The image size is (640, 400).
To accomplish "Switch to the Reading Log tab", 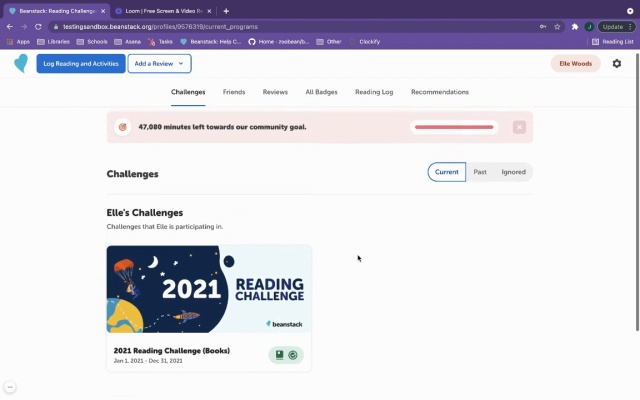I will pos(374,92).
